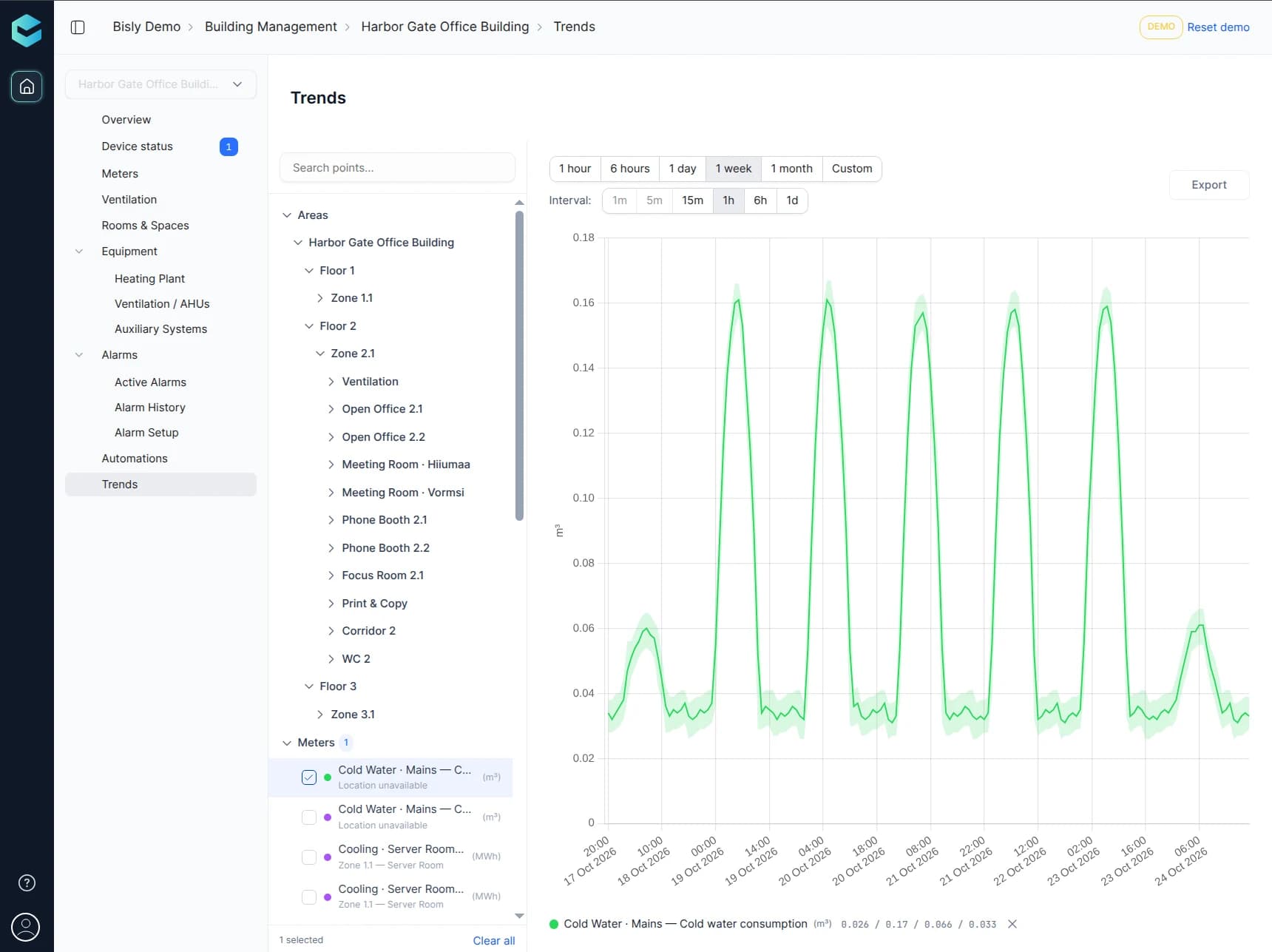Uncheck the first Cold Water Mains checkbox
The image size is (1272, 952).
[x=309, y=777]
